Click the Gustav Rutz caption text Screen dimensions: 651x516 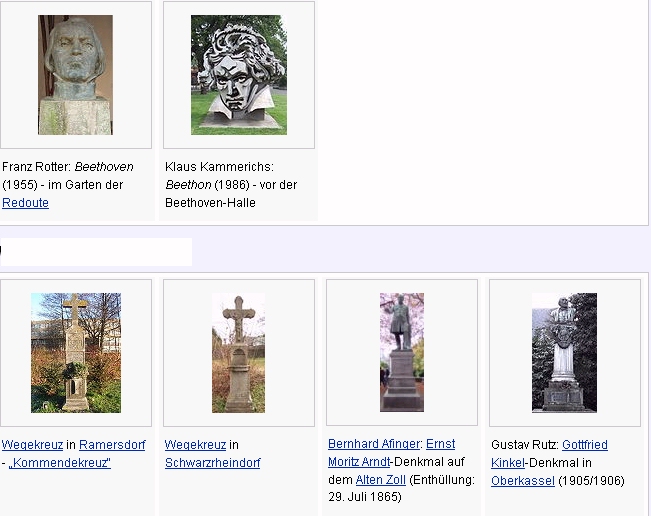(524, 445)
